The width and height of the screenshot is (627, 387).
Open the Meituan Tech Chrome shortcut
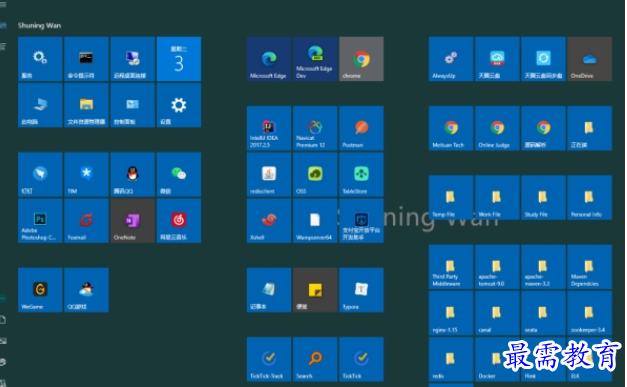(451, 128)
